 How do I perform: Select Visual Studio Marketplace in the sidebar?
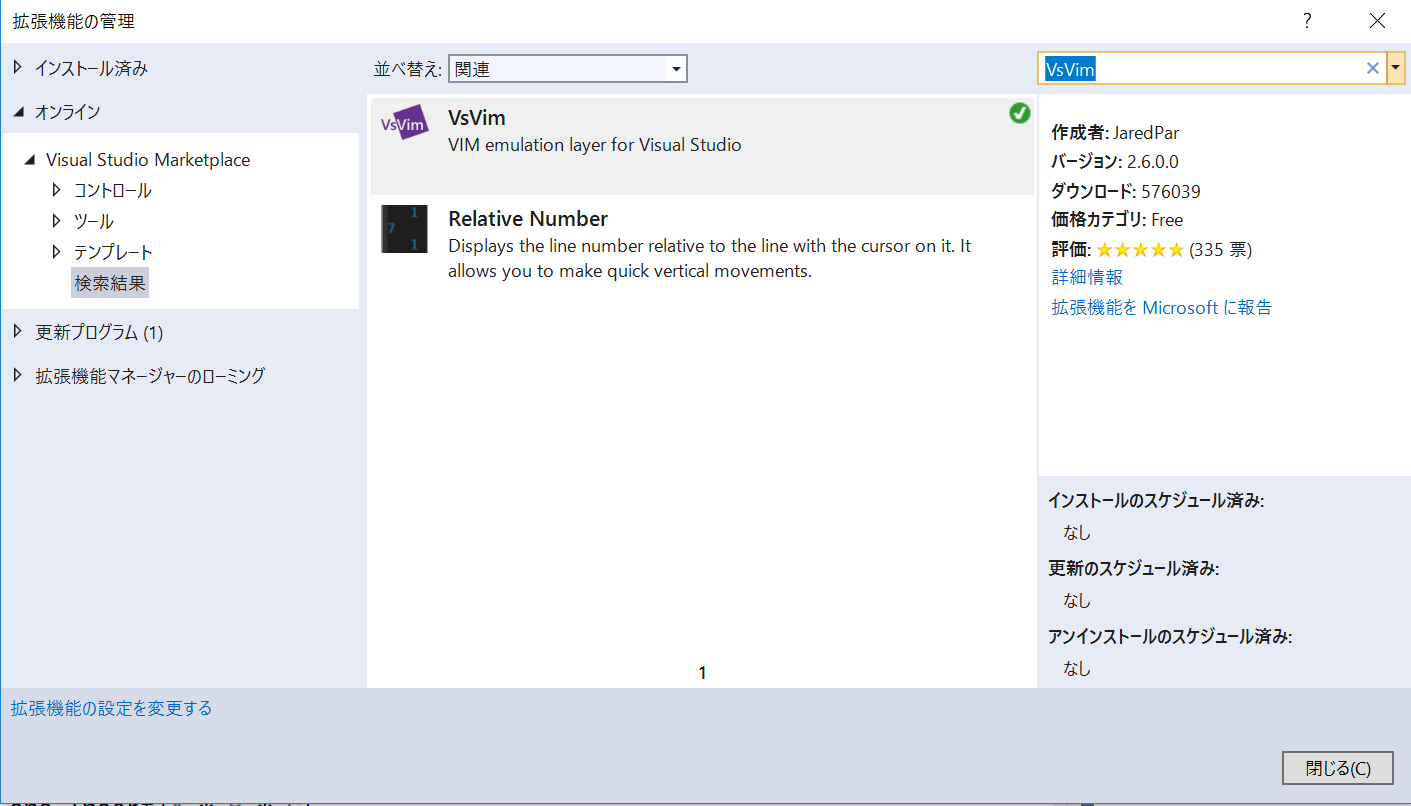[148, 159]
